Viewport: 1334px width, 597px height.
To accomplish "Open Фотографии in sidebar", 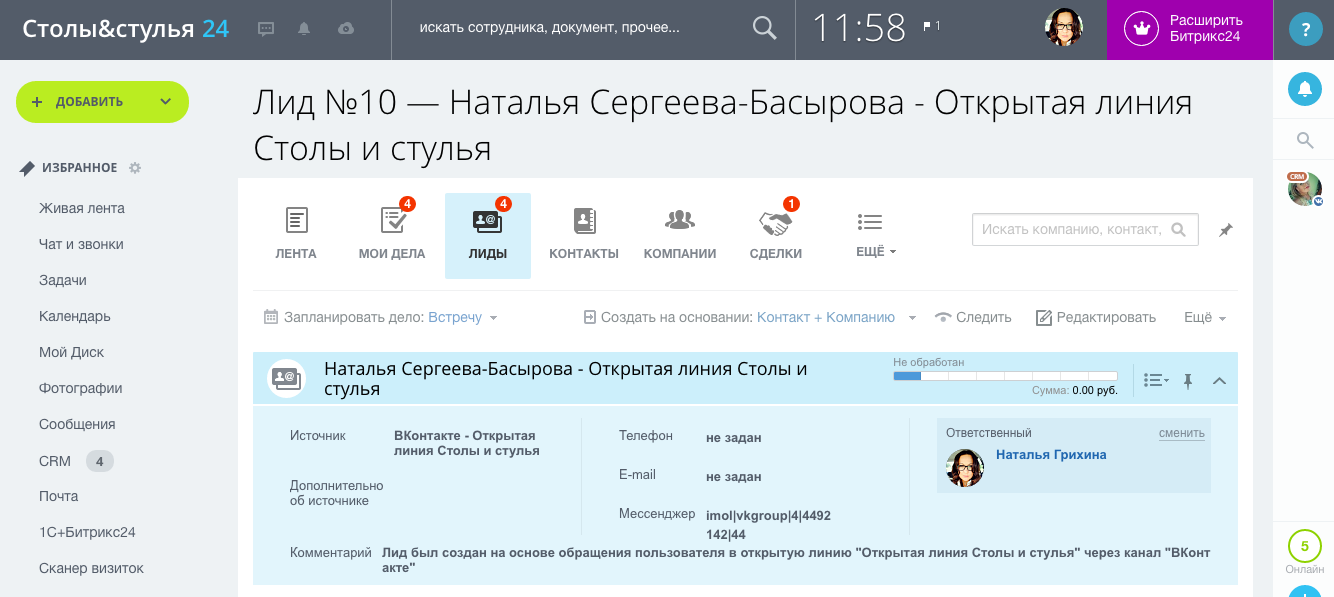I will [81, 388].
